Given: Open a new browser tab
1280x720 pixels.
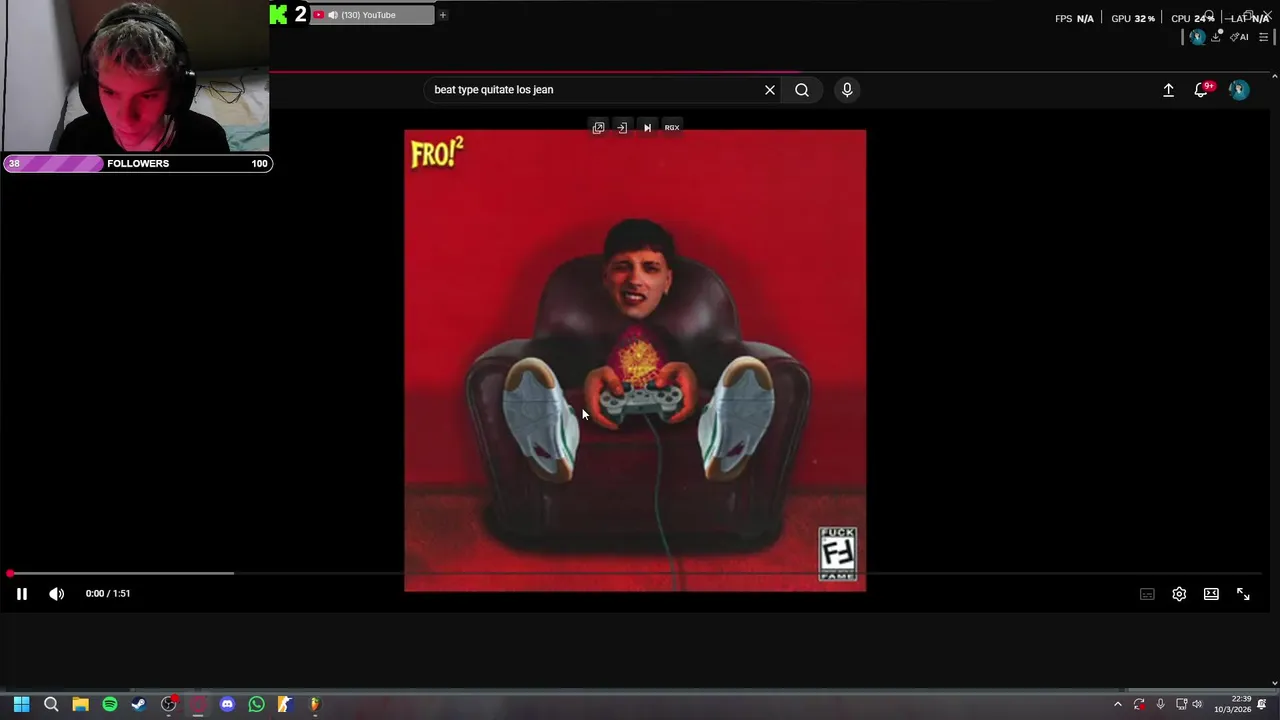Looking at the screenshot, I should 443,15.
